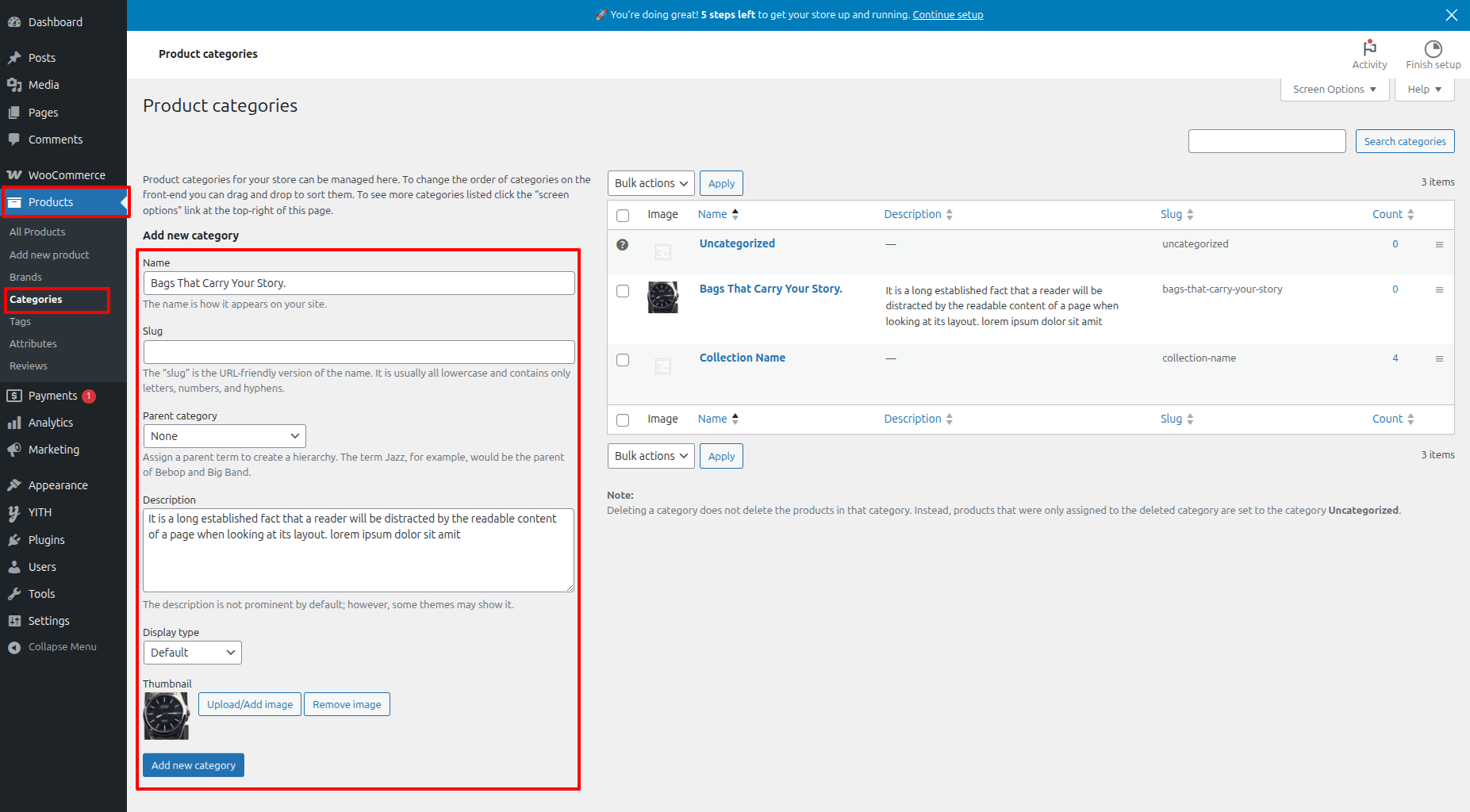
Task: Open the WooCommerce menu icon
Action: (14, 175)
